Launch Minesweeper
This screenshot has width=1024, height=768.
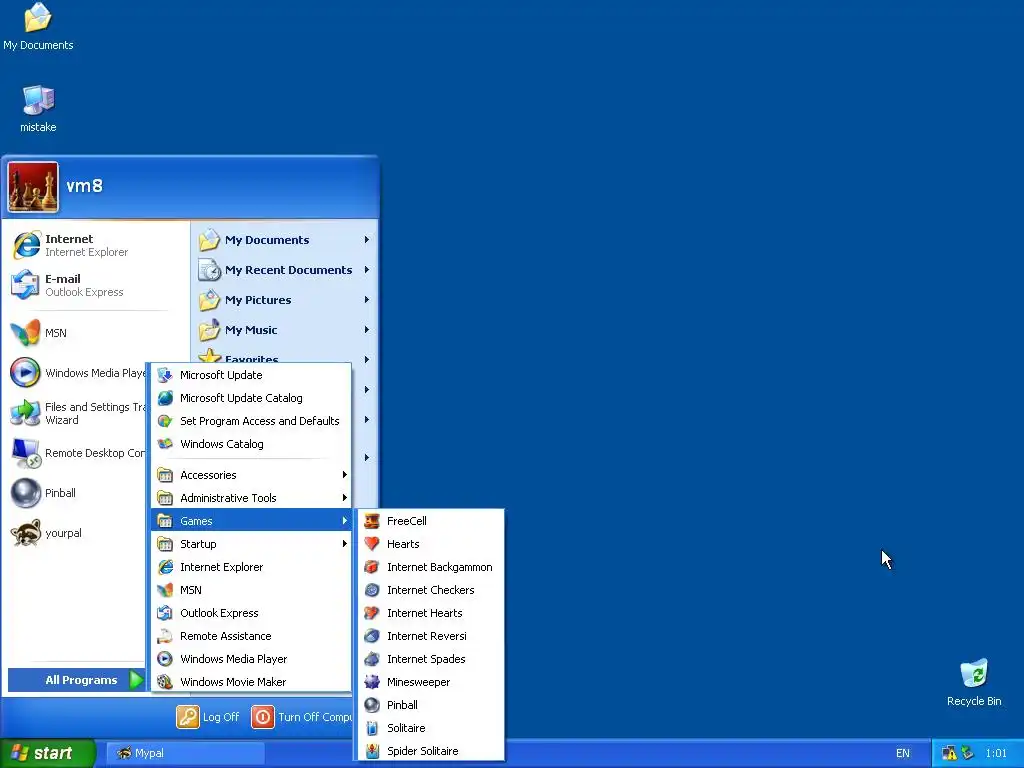[430, 682]
